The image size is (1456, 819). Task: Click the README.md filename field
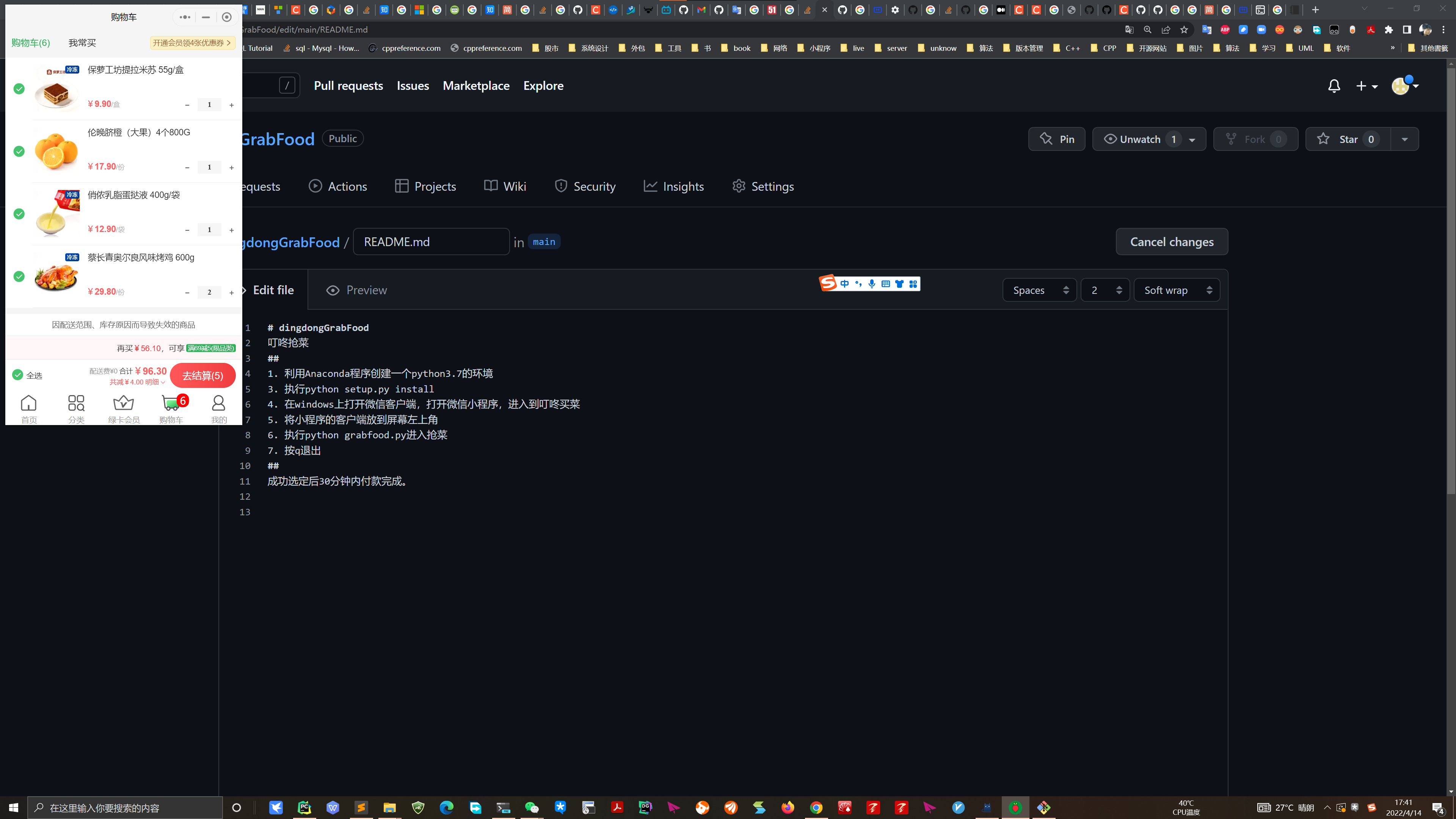tap(431, 242)
